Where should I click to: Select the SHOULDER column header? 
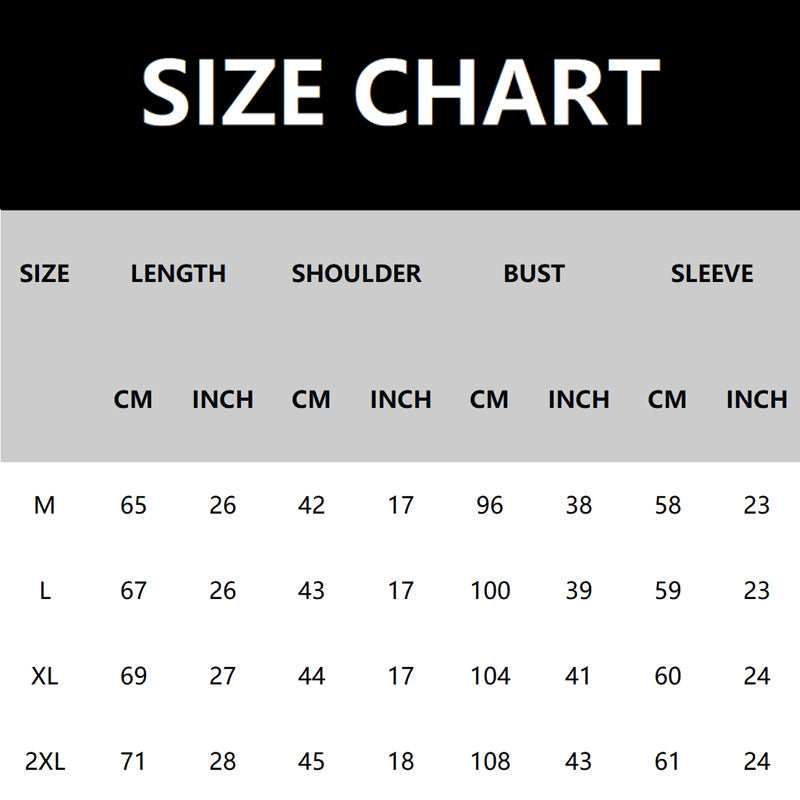pyautogui.click(x=356, y=273)
